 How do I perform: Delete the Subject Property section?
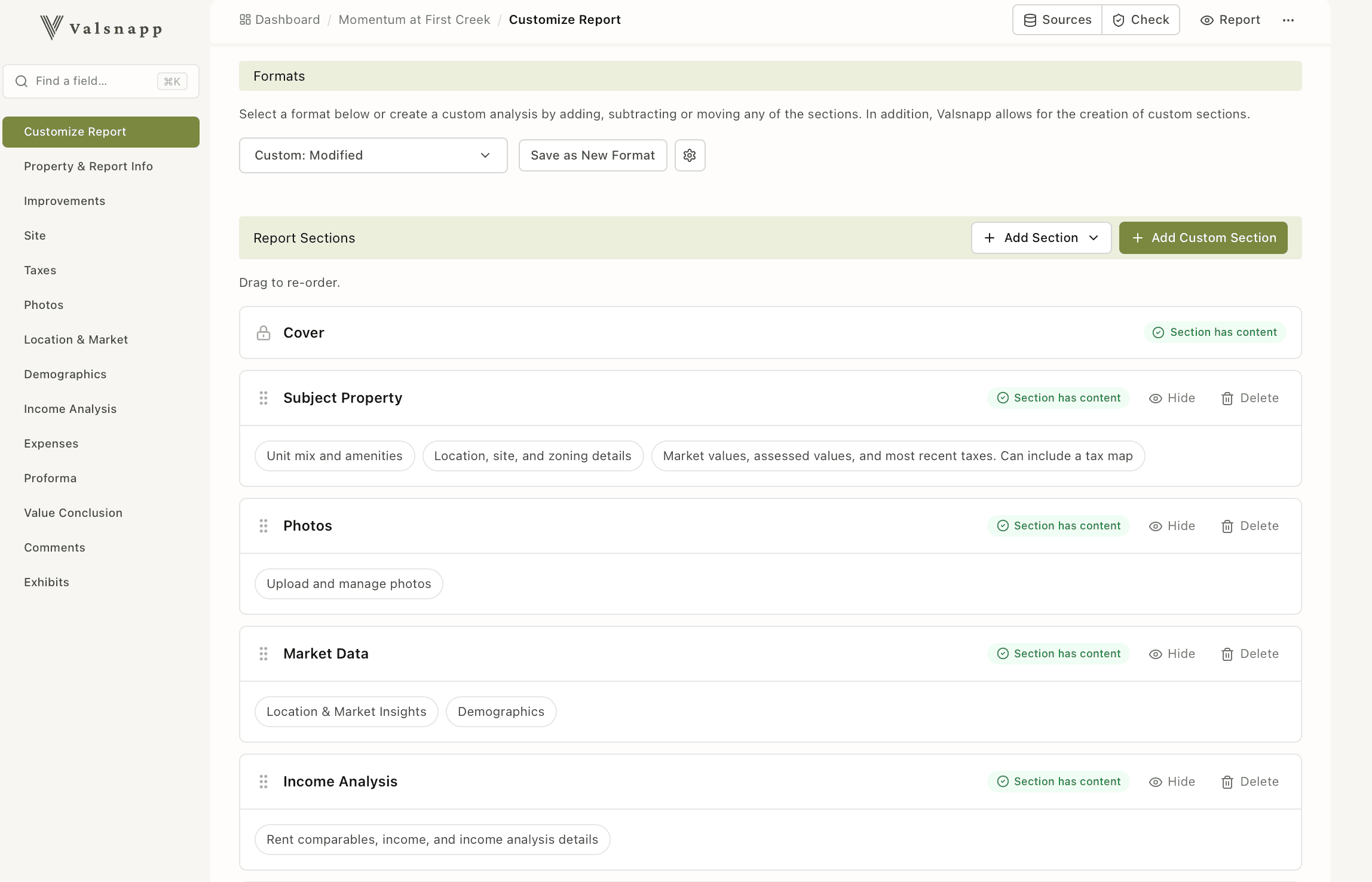click(1250, 398)
